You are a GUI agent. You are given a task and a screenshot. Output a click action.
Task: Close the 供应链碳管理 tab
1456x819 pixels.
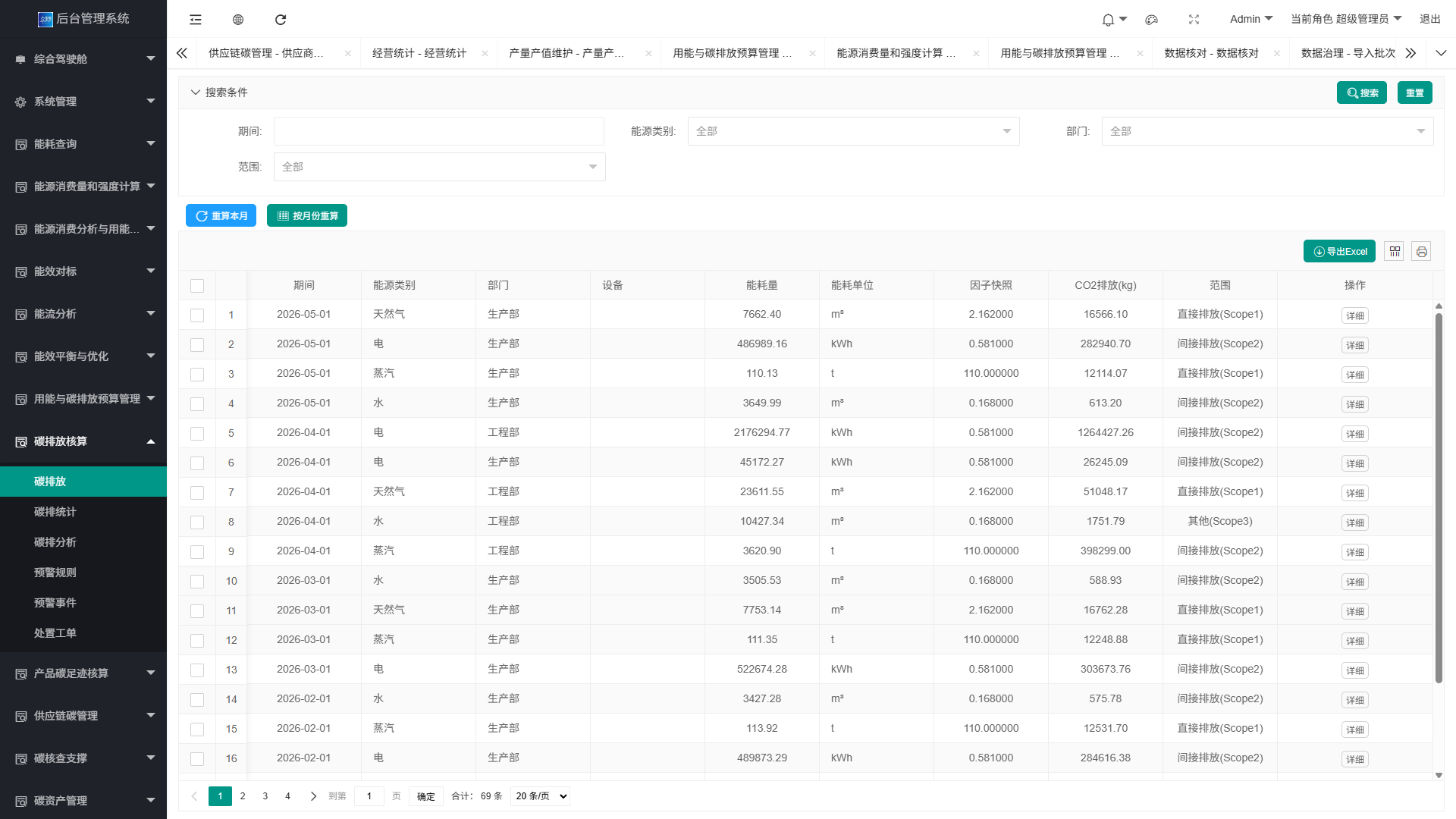(348, 53)
